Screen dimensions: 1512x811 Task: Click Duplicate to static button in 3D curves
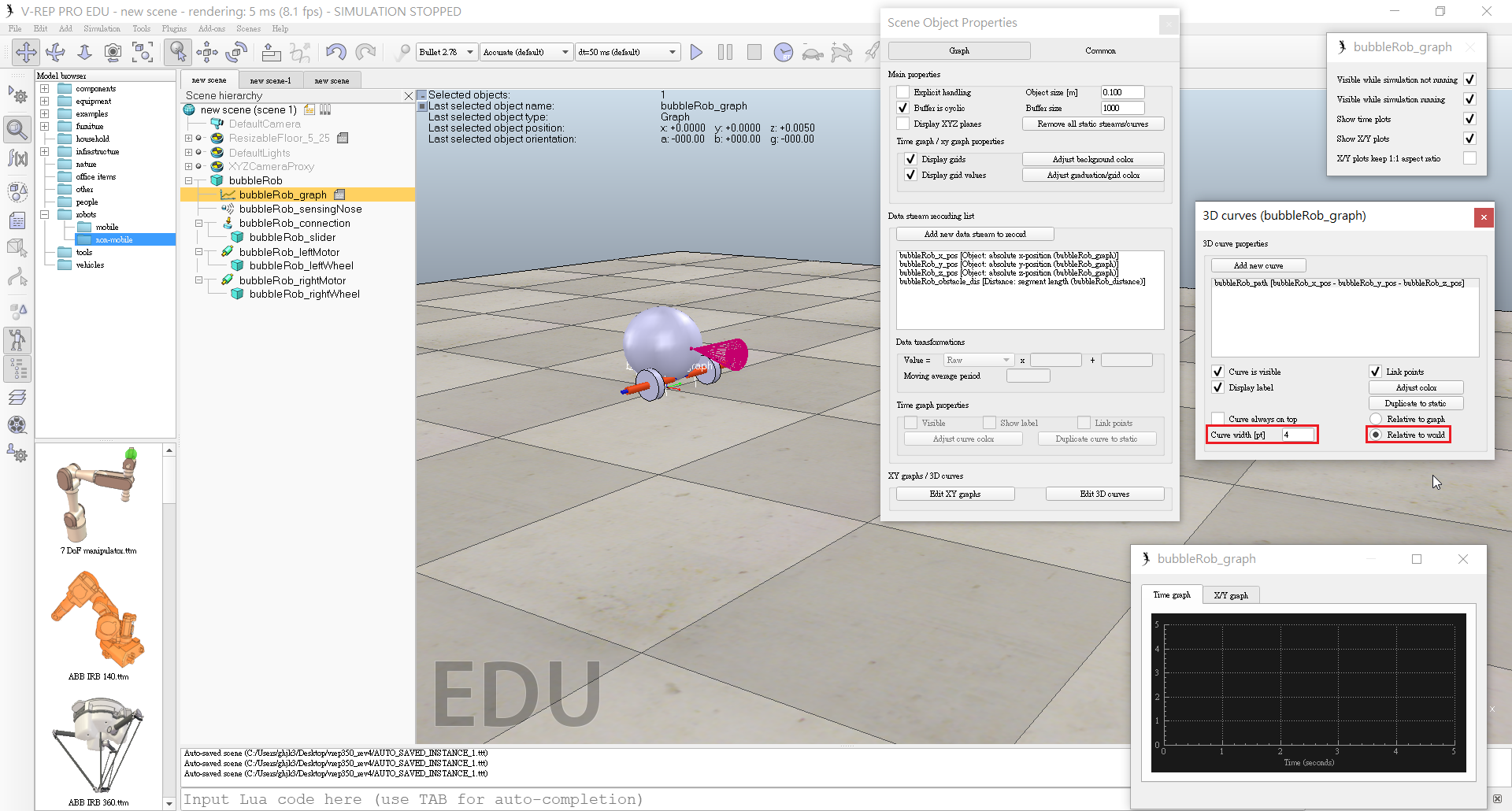point(1415,403)
